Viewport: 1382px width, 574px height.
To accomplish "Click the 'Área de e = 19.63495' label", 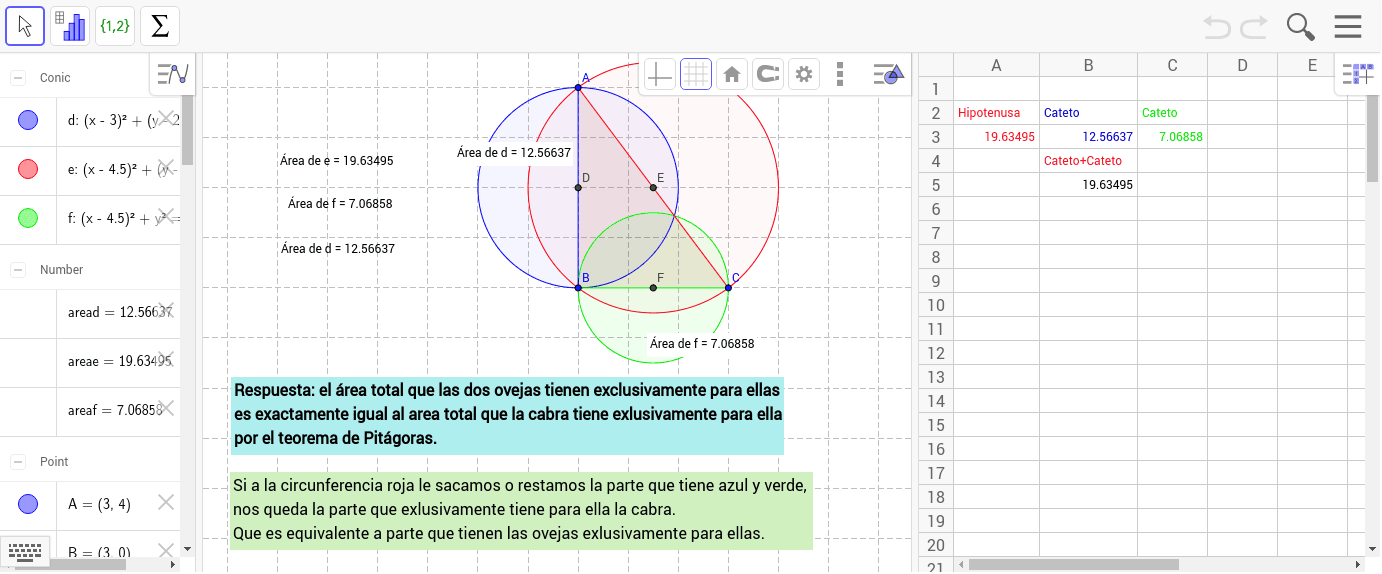I will click(x=337, y=160).
